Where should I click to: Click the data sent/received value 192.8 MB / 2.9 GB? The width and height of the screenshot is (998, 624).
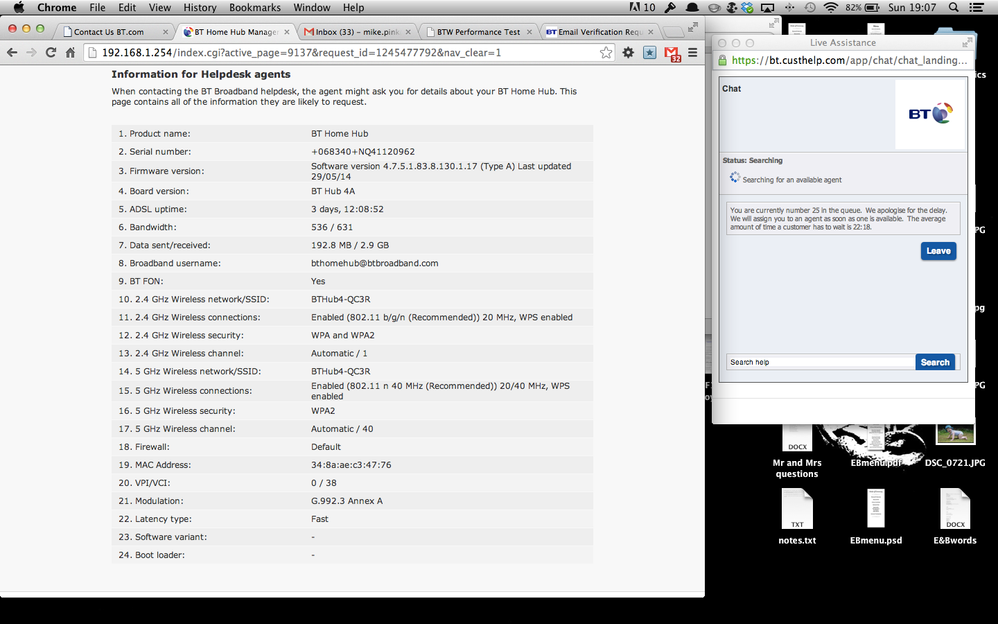(x=350, y=245)
